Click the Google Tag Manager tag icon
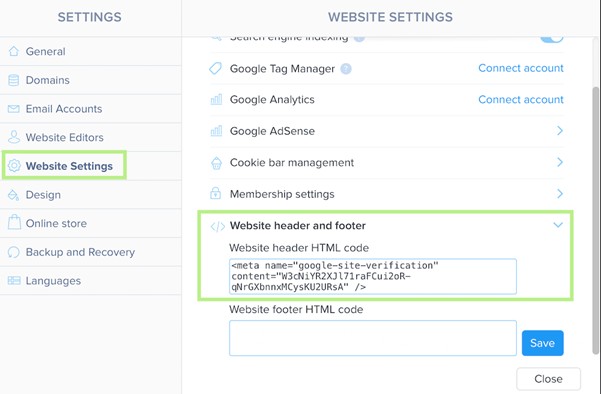 215,68
